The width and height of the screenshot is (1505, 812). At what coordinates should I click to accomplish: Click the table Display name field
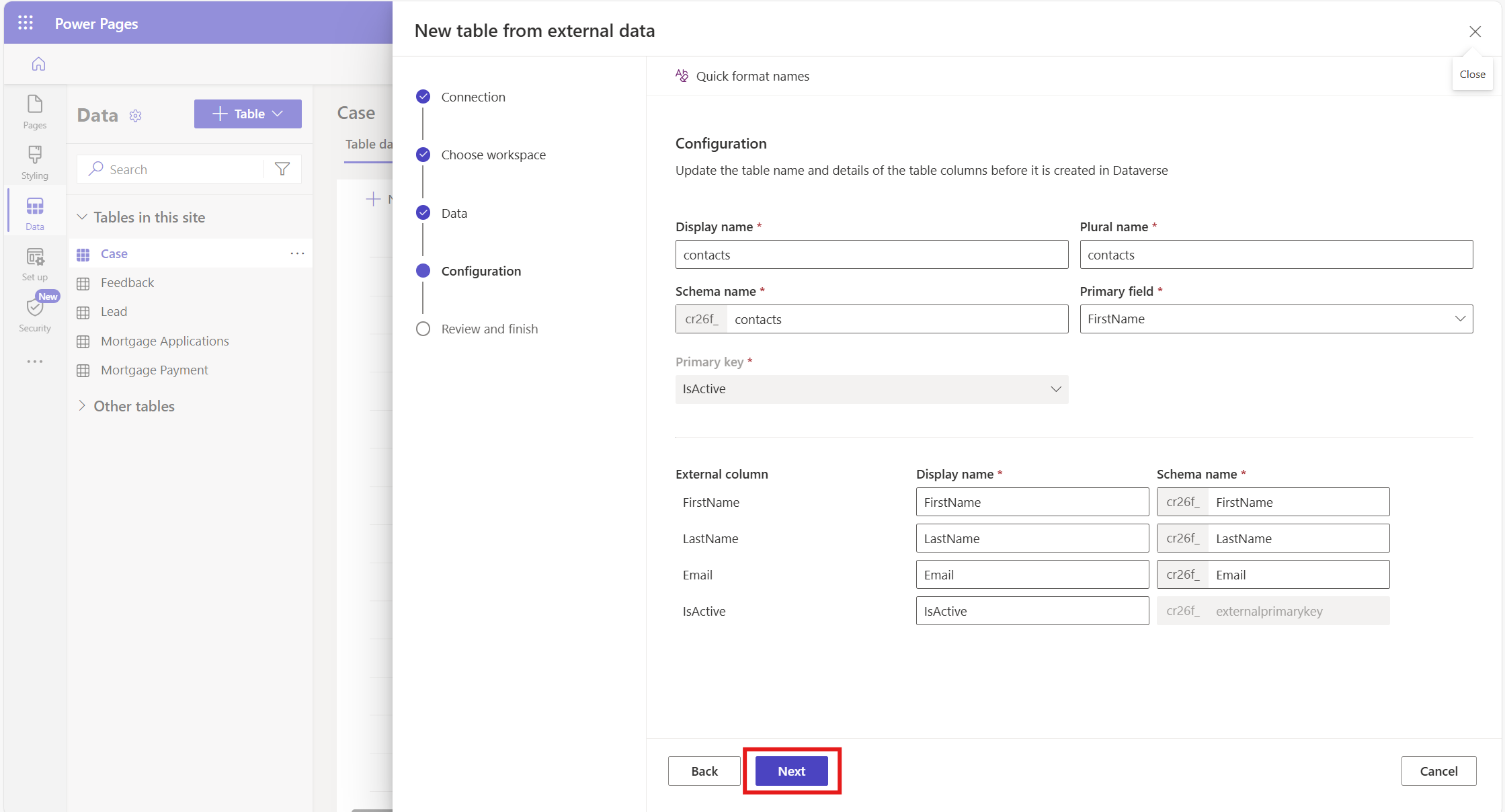point(871,255)
